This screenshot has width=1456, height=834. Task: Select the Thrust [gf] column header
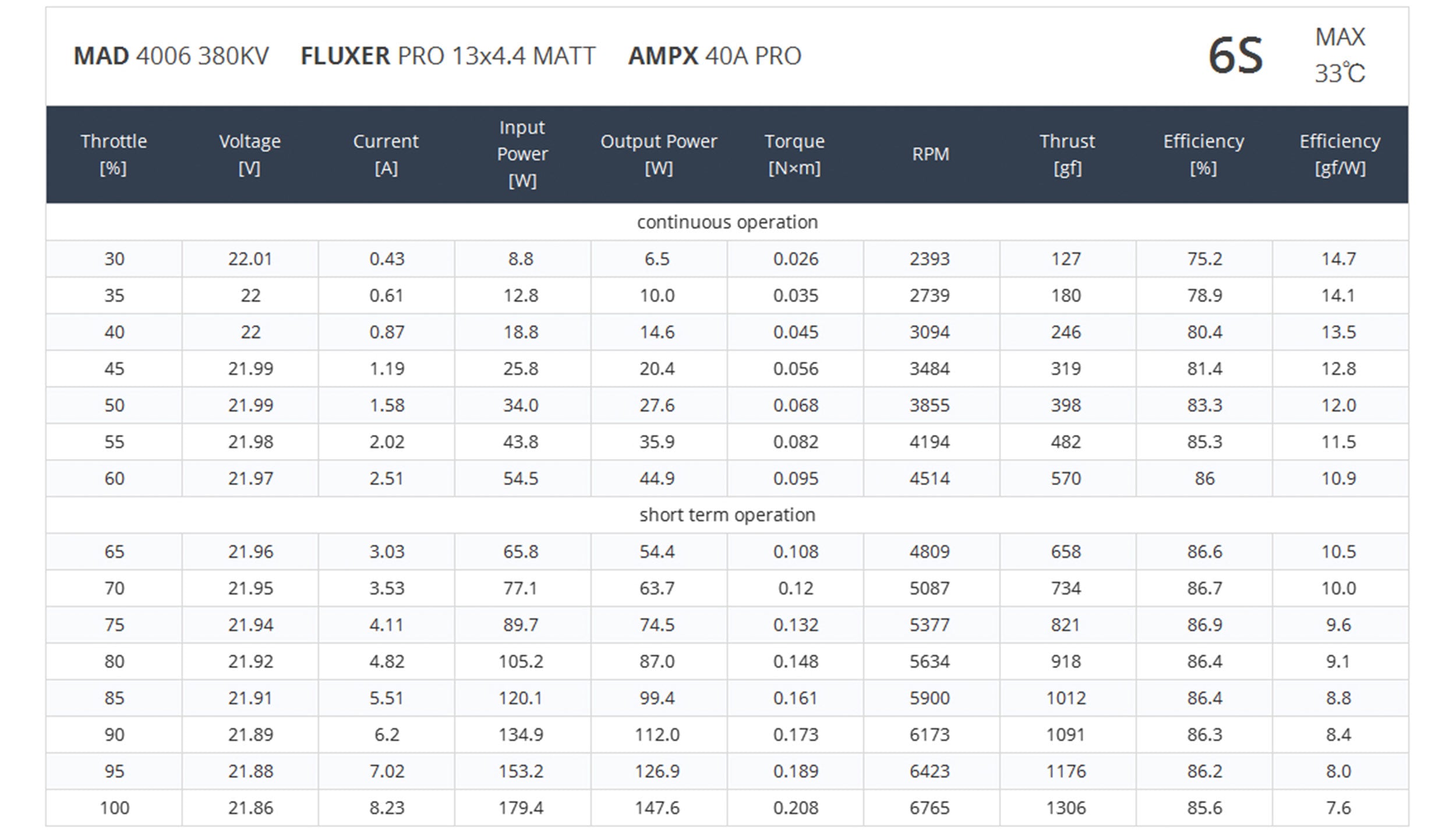coord(1068,154)
